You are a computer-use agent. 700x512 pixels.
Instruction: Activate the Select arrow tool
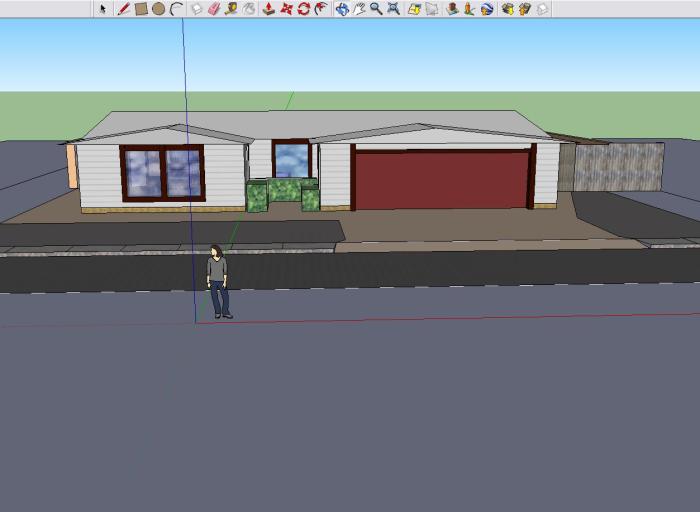(103, 9)
